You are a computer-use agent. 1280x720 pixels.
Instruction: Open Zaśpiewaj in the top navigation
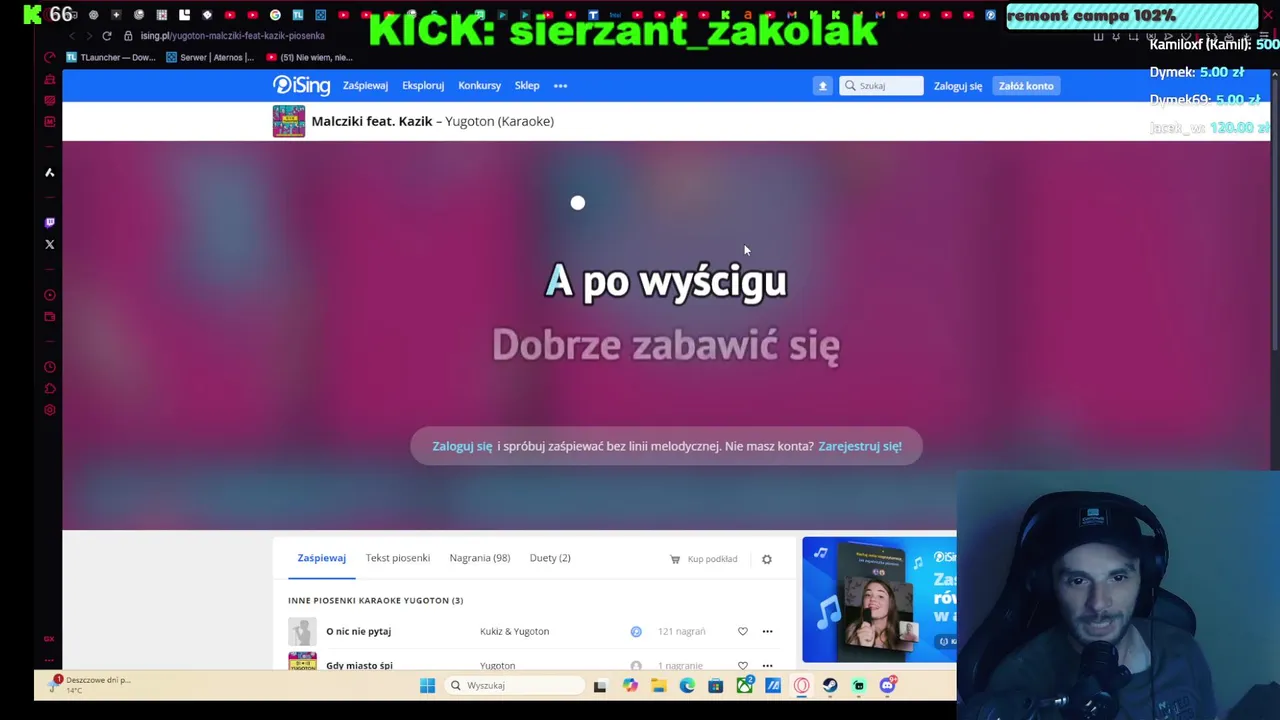pyautogui.click(x=365, y=86)
